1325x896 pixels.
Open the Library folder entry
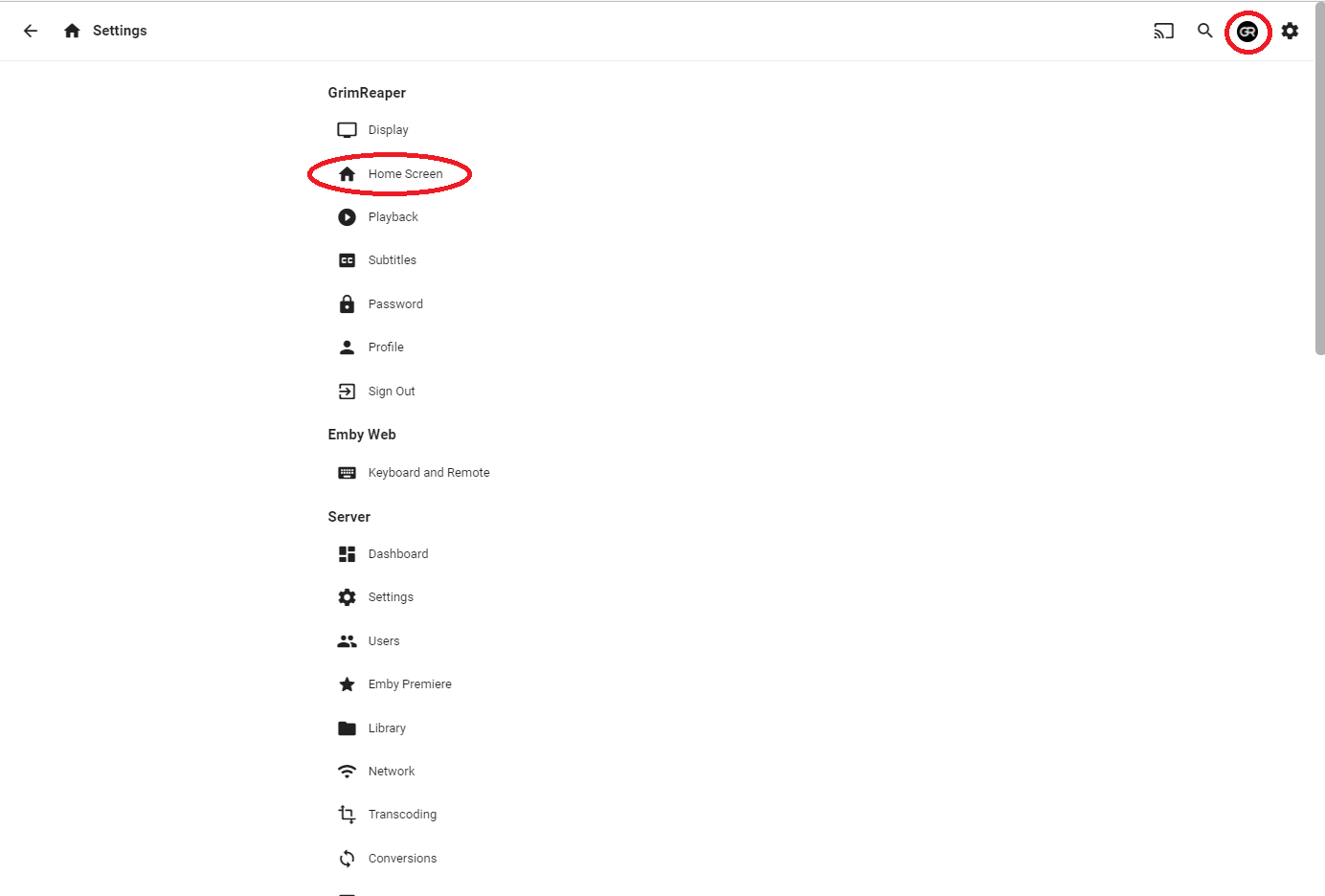[x=387, y=728]
